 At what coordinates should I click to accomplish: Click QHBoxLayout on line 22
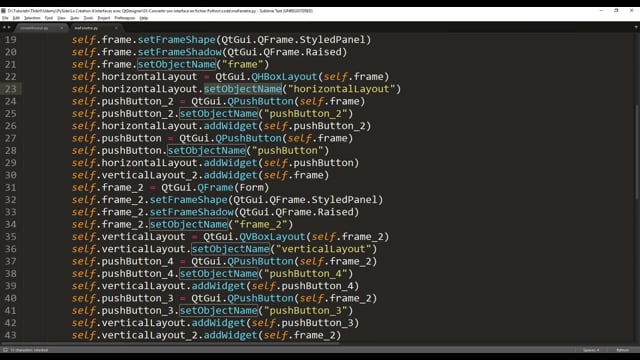pos(284,77)
